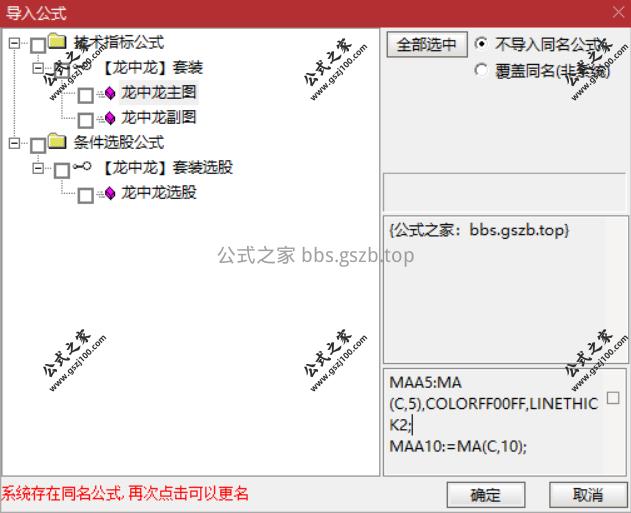Click the purple diamond icon of 龙中龙副图
This screenshot has width=631, height=513.
pos(110,118)
